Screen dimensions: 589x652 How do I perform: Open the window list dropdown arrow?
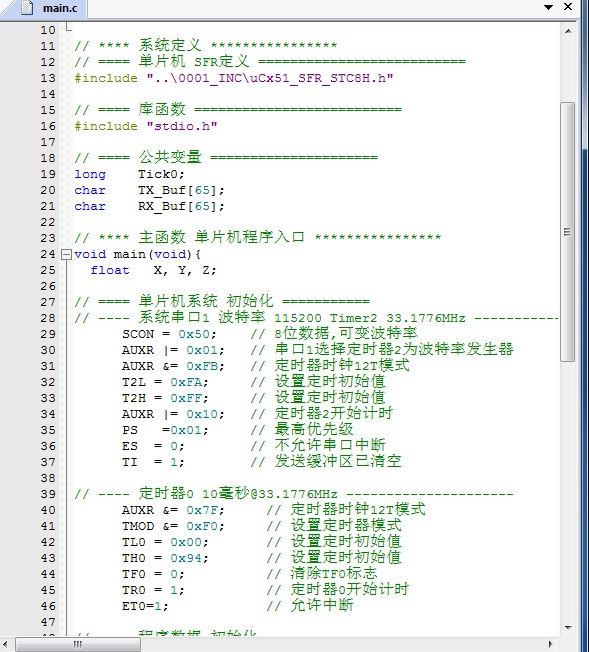[549, 7]
